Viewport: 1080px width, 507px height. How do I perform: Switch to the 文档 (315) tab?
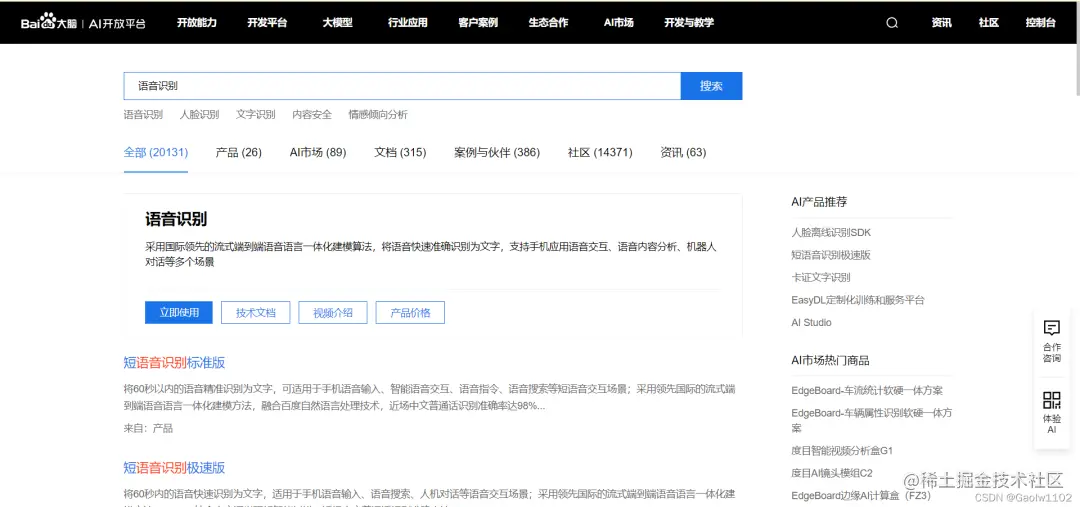(400, 152)
